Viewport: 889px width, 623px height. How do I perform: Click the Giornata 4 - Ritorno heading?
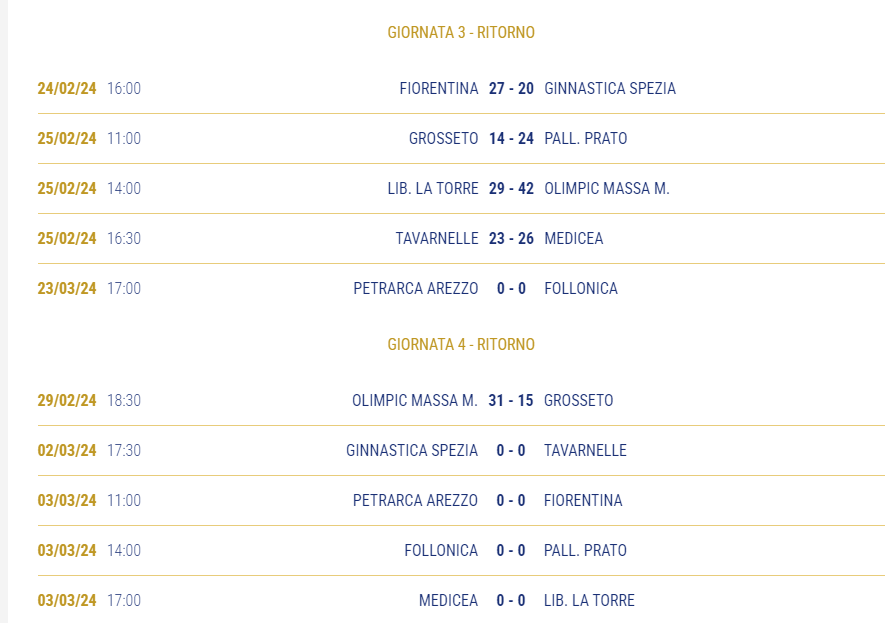tap(461, 344)
